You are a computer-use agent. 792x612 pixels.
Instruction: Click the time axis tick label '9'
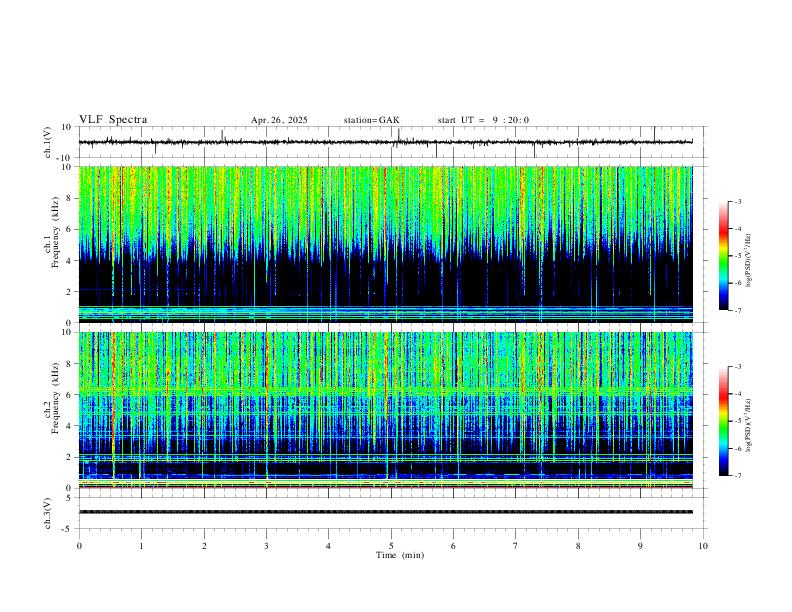coord(640,546)
